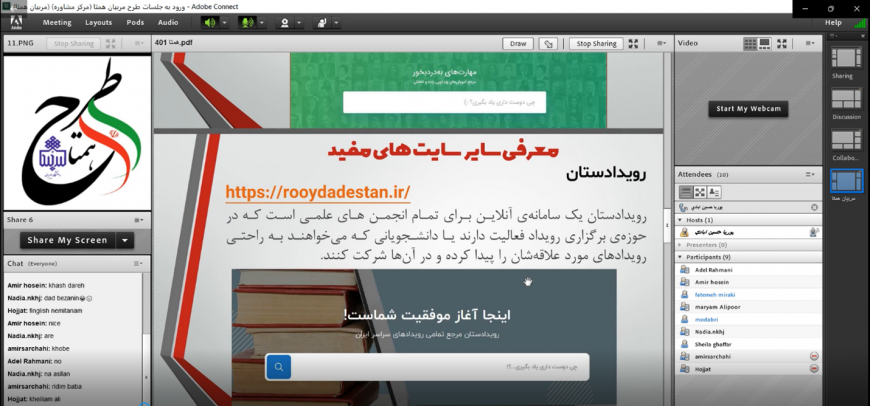The image size is (870, 406).
Task: Switch to the Collaboration layout thumbnail
Action: 846,140
